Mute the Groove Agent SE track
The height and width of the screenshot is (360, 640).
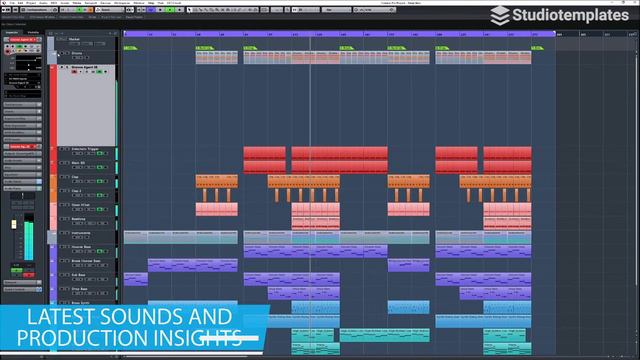[62, 67]
